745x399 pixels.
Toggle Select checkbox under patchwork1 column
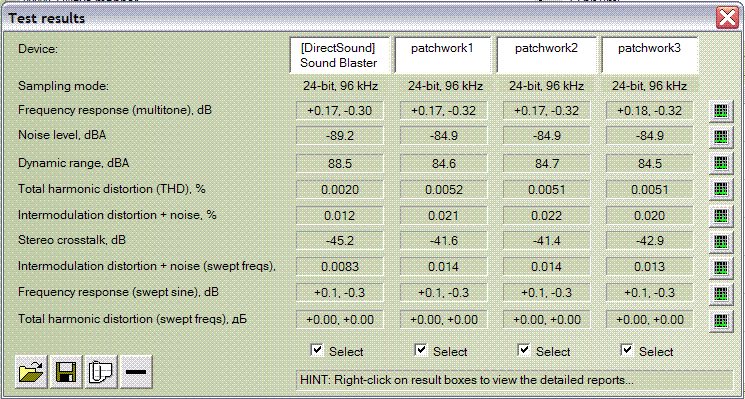coord(420,351)
